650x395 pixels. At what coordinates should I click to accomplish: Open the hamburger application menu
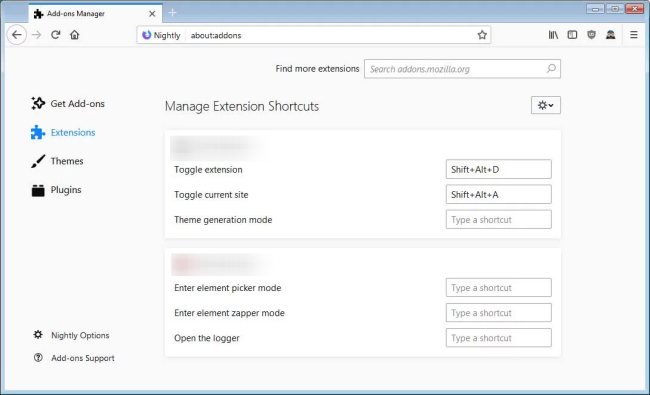tap(634, 35)
